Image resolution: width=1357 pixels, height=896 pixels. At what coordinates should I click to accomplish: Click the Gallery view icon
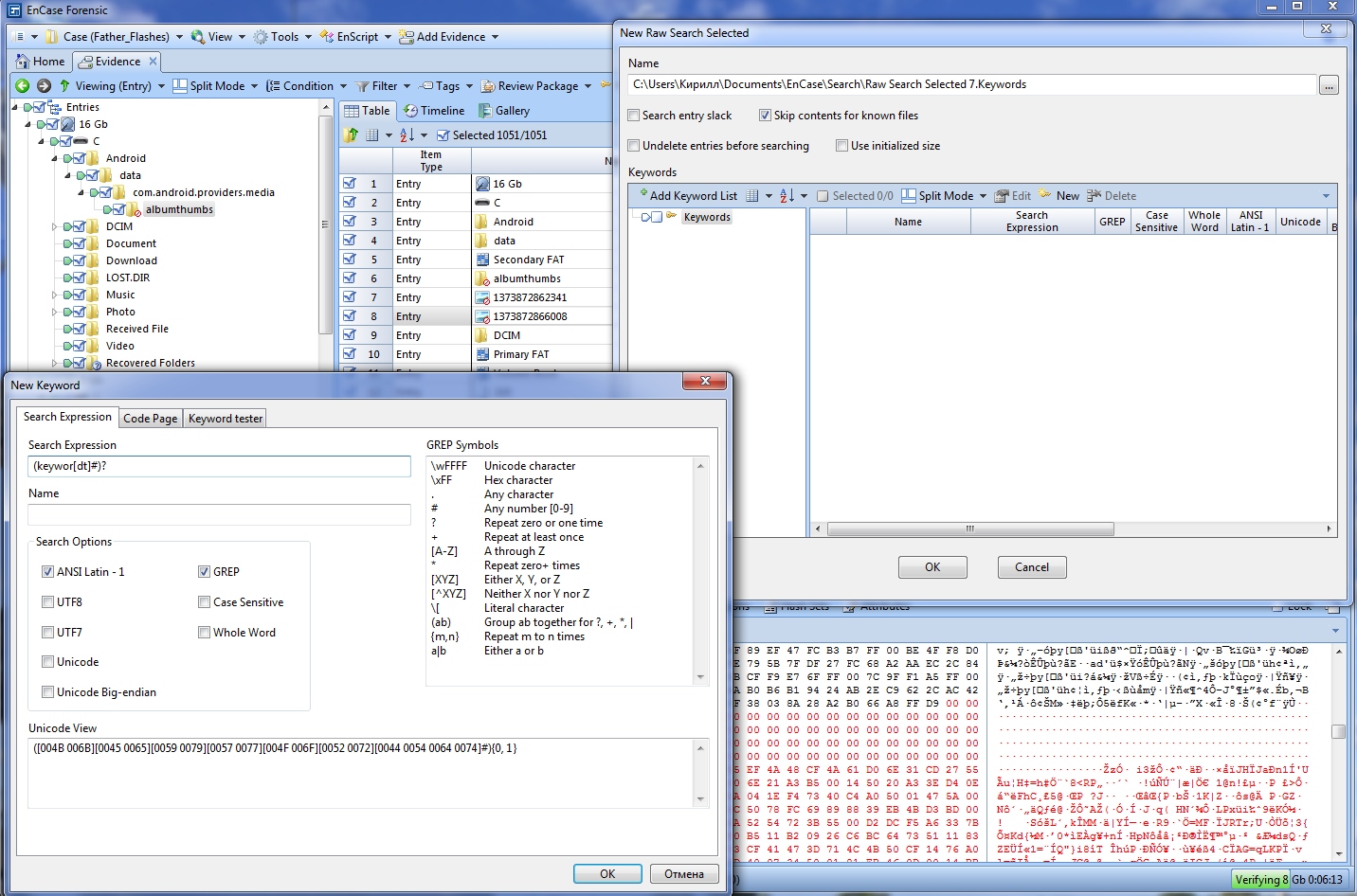pos(485,111)
